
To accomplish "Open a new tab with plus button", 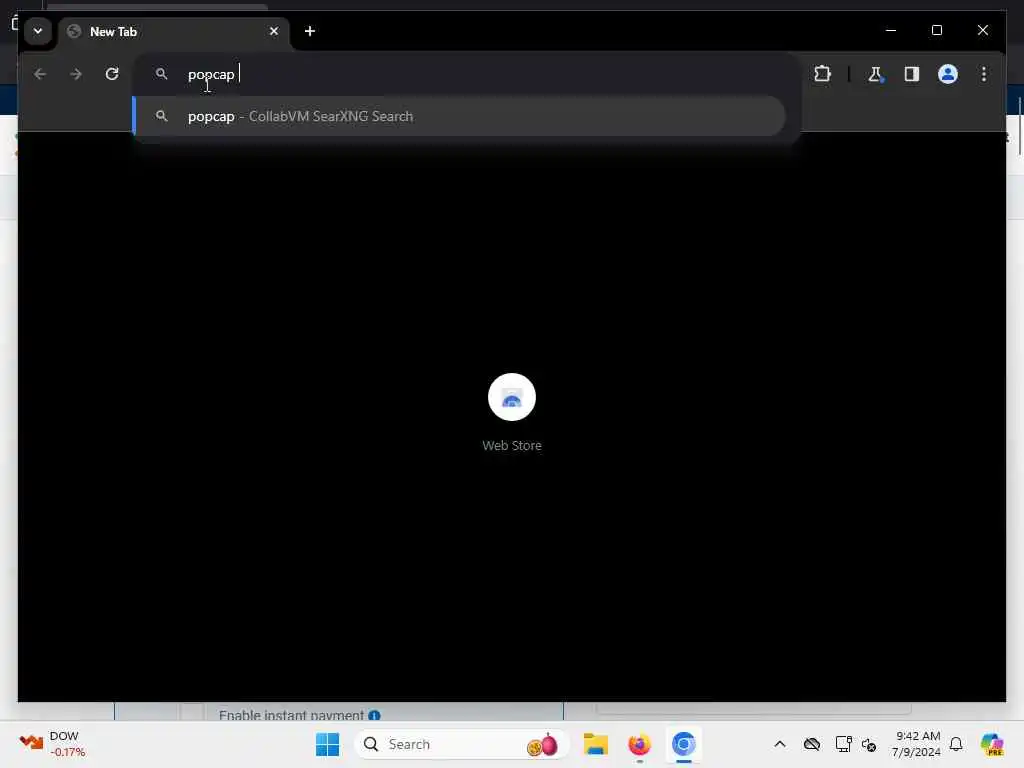I will (310, 31).
